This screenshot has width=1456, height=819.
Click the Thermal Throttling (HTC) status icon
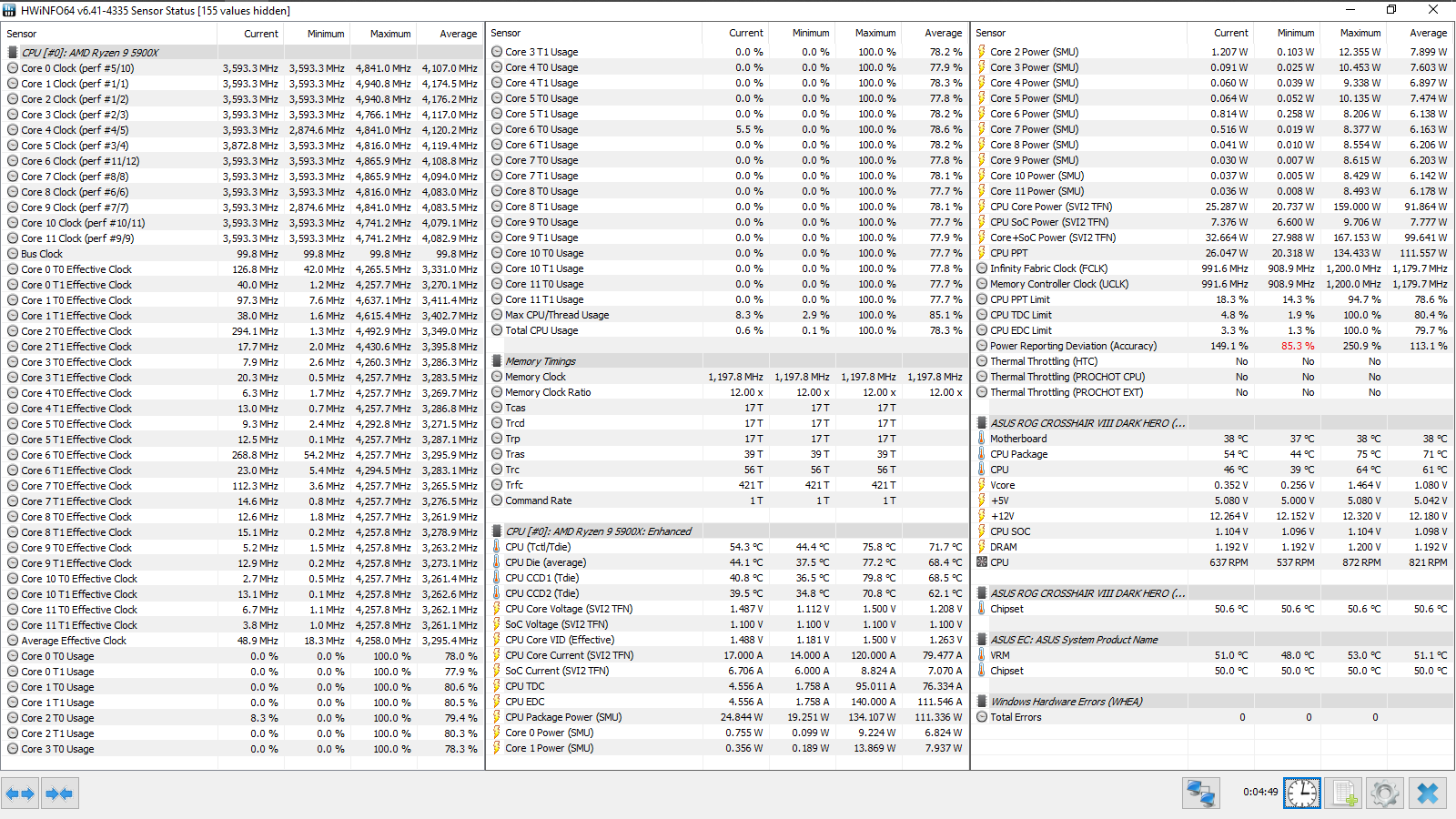click(x=982, y=361)
